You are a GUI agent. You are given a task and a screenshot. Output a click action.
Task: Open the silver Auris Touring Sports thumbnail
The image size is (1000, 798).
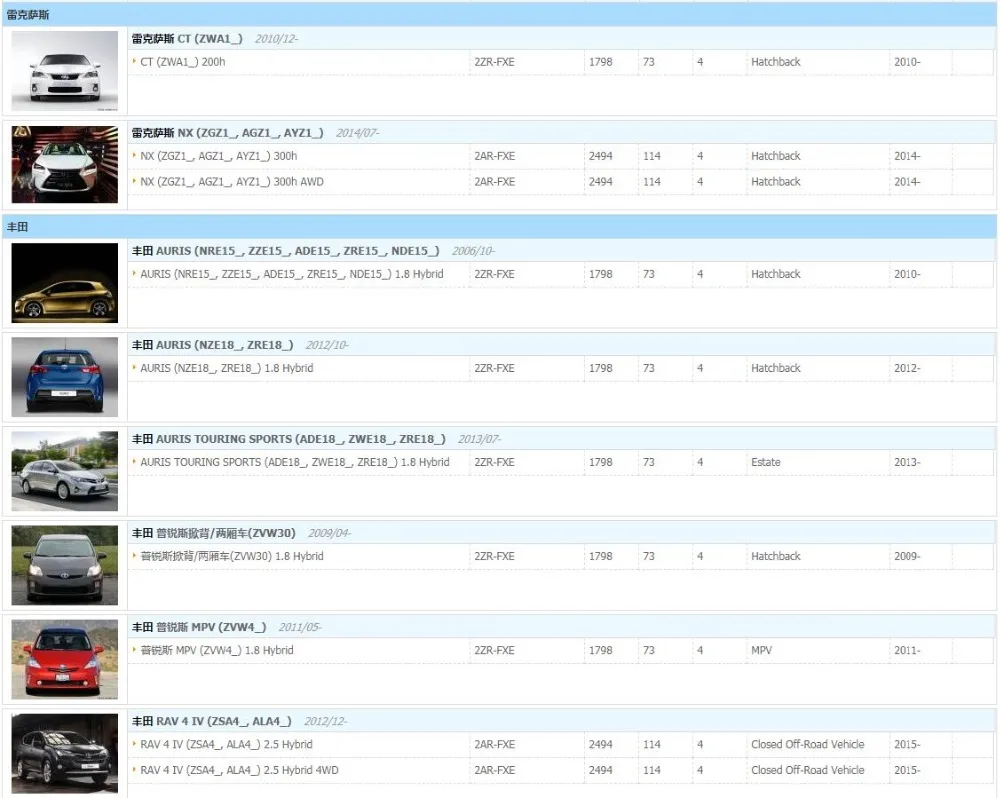coord(64,471)
